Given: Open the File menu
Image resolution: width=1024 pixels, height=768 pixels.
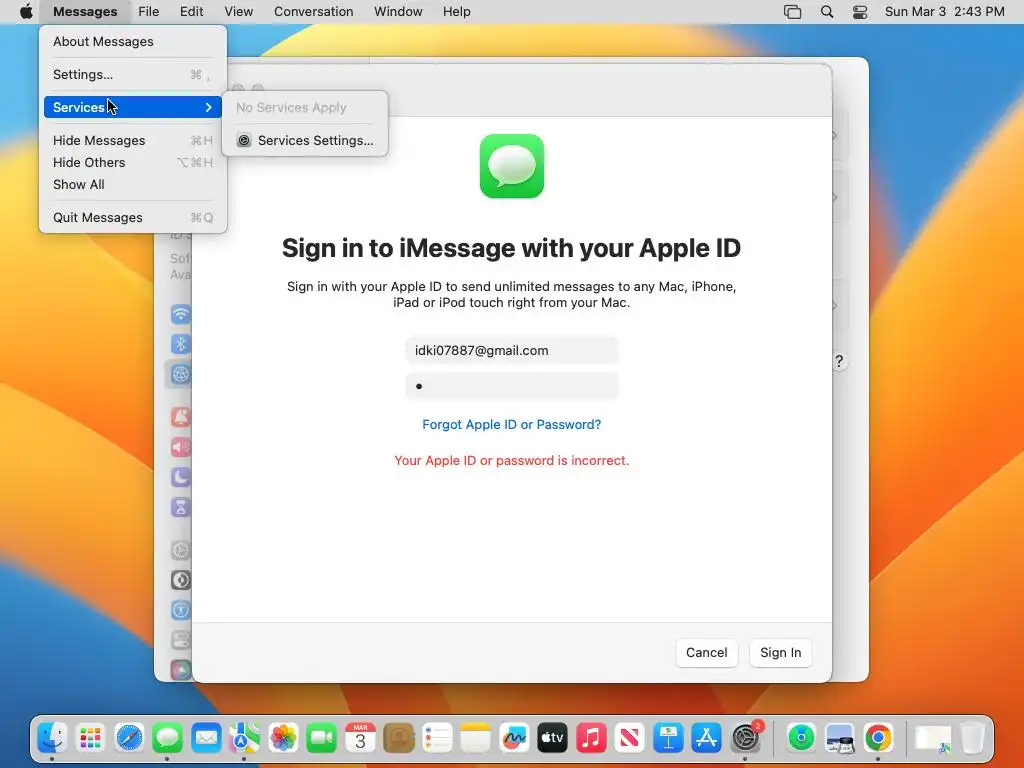Looking at the screenshot, I should [x=149, y=12].
